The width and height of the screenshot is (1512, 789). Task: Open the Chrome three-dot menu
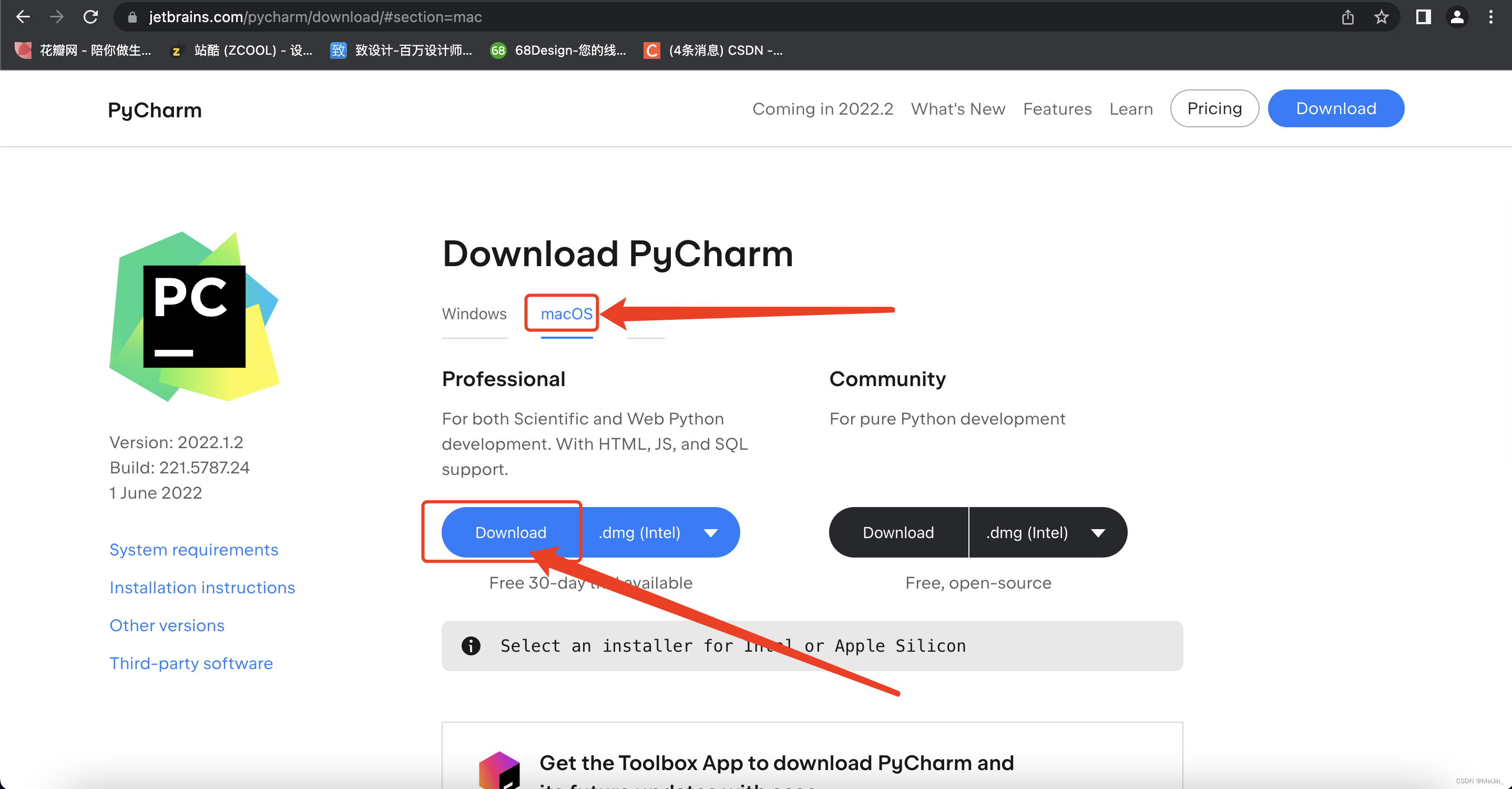[x=1490, y=17]
